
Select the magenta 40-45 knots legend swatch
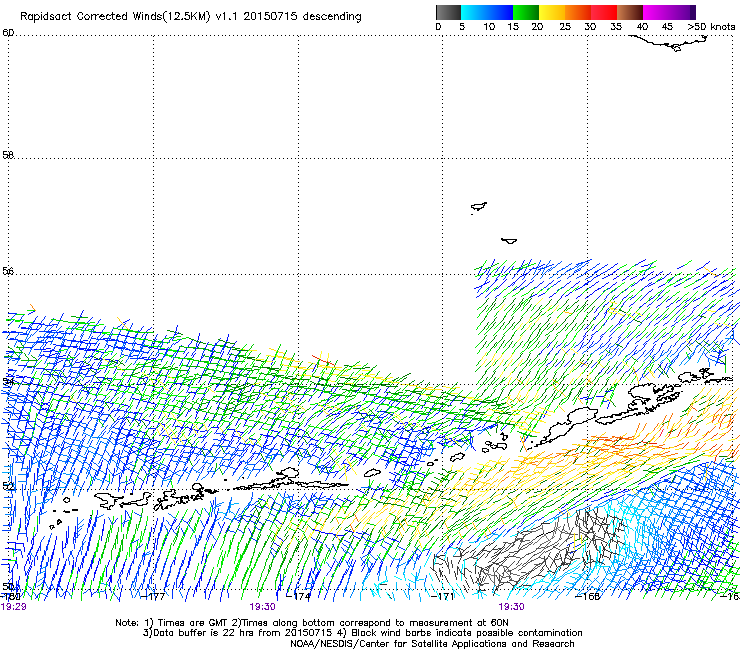(656, 12)
